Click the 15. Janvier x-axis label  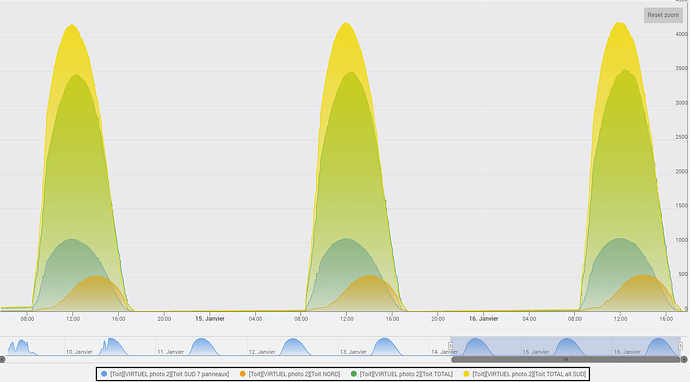[x=210, y=319]
